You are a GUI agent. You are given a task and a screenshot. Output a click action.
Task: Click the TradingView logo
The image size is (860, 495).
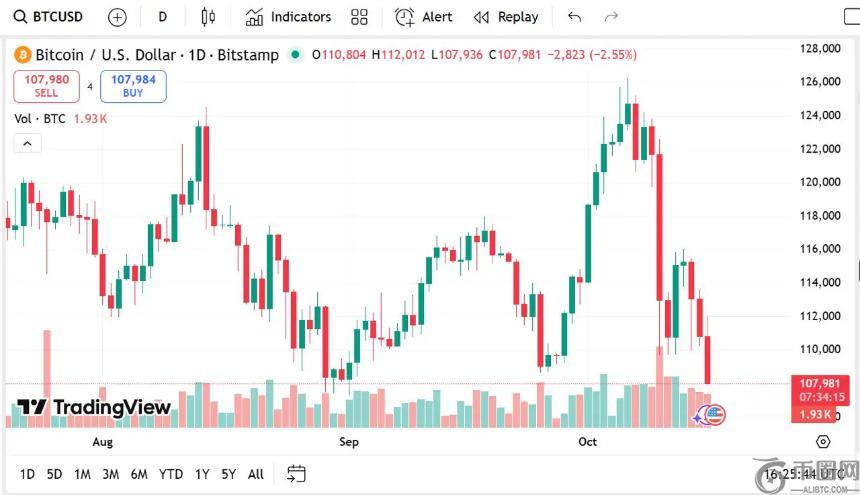[x=94, y=407]
